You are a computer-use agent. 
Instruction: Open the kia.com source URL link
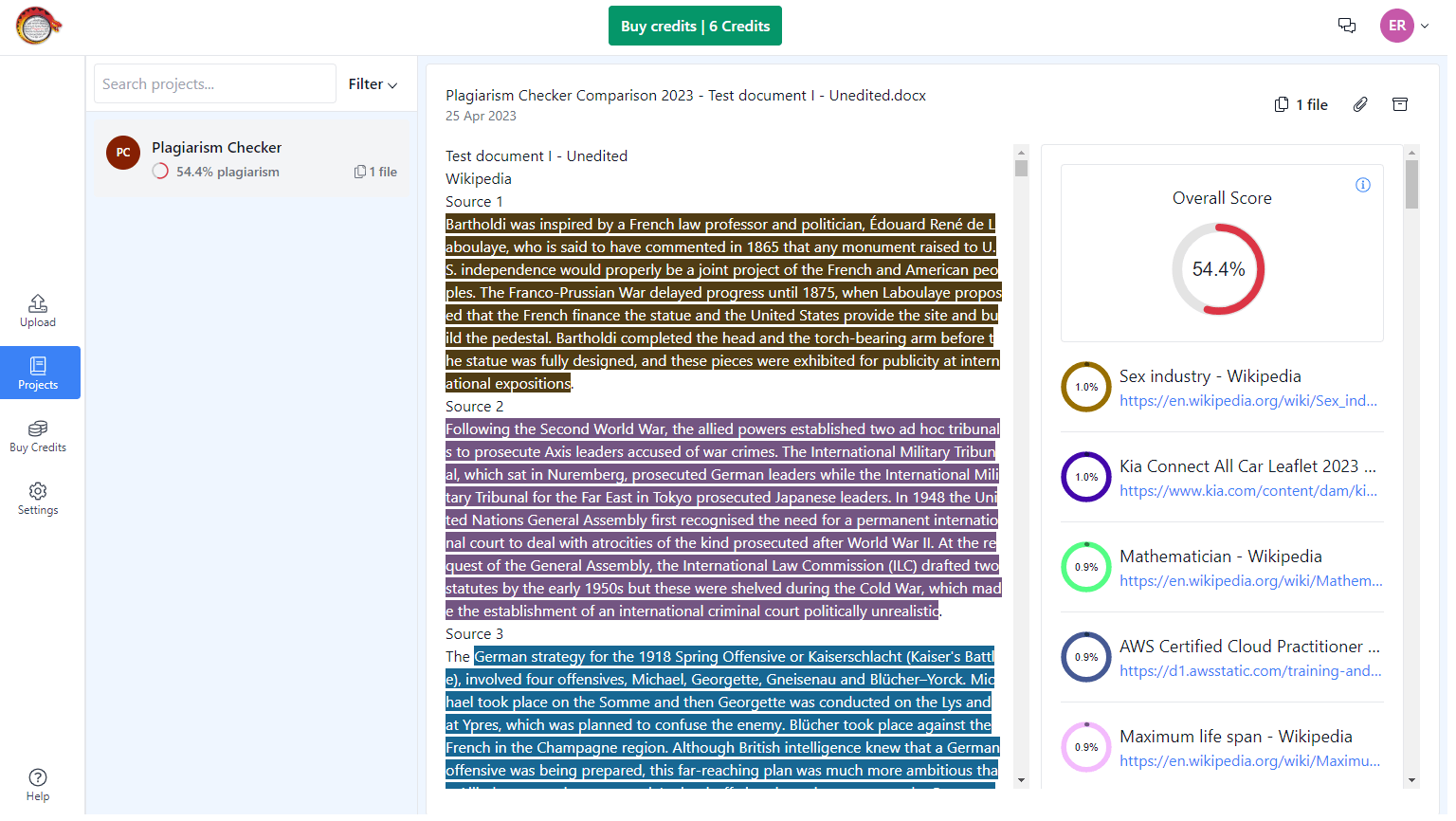pyautogui.click(x=1248, y=491)
